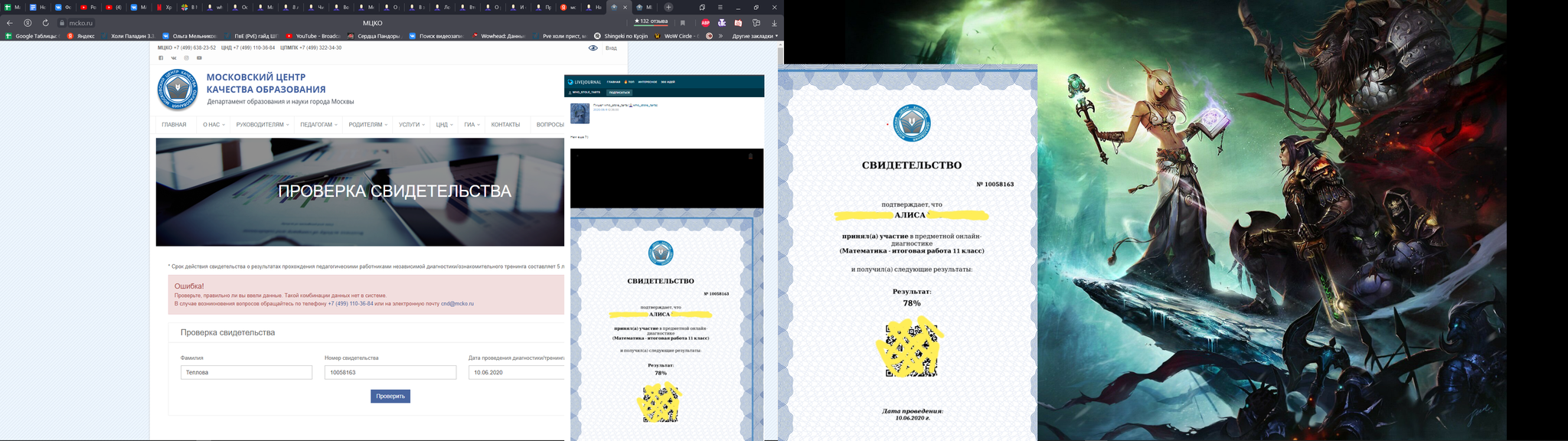Click the padlock icon beside mcko.ru

click(63, 23)
